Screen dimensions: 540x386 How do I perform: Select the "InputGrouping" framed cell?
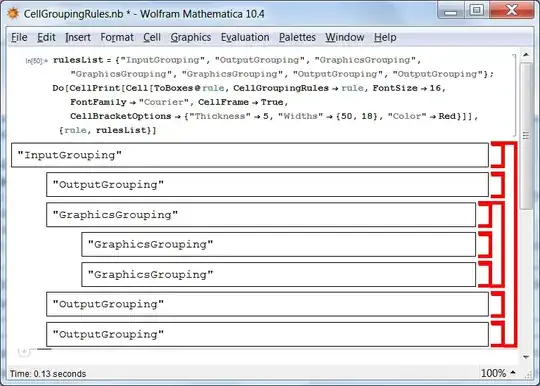250,155
